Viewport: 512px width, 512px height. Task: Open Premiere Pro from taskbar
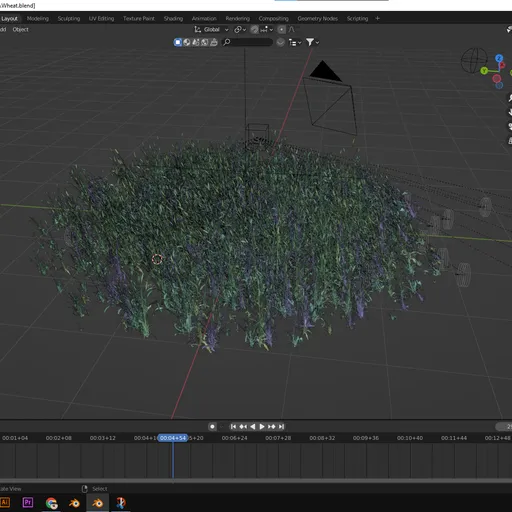point(28,502)
